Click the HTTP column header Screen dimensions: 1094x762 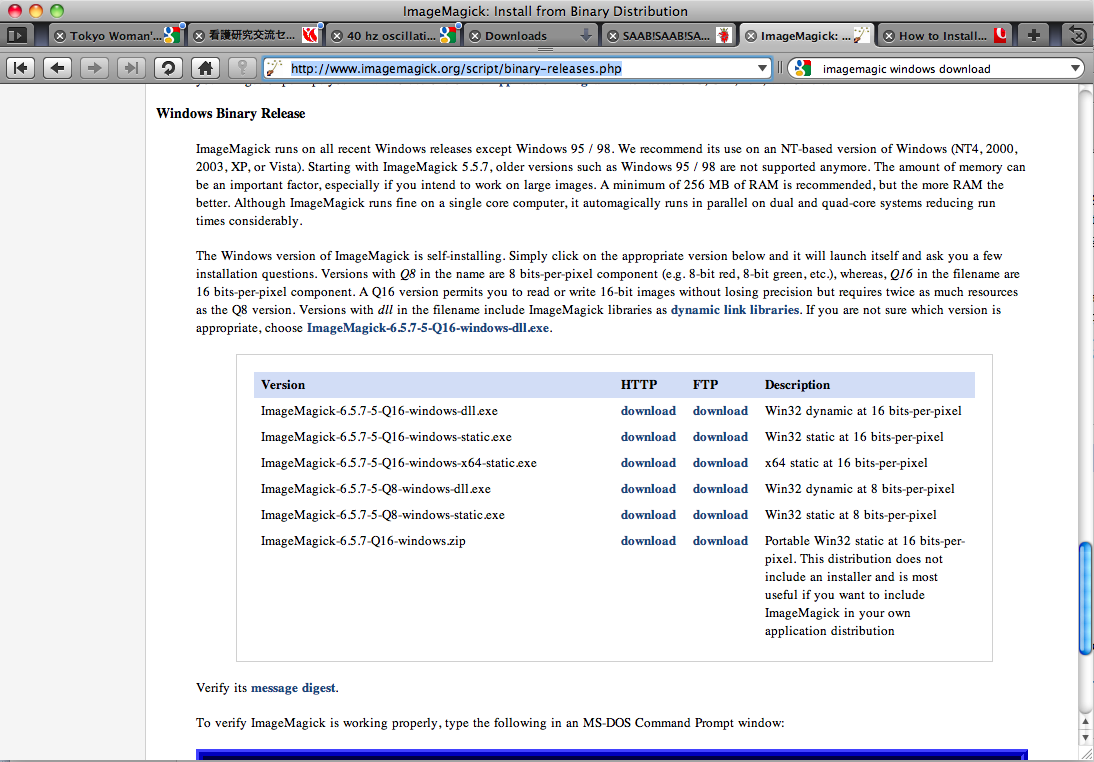point(639,384)
